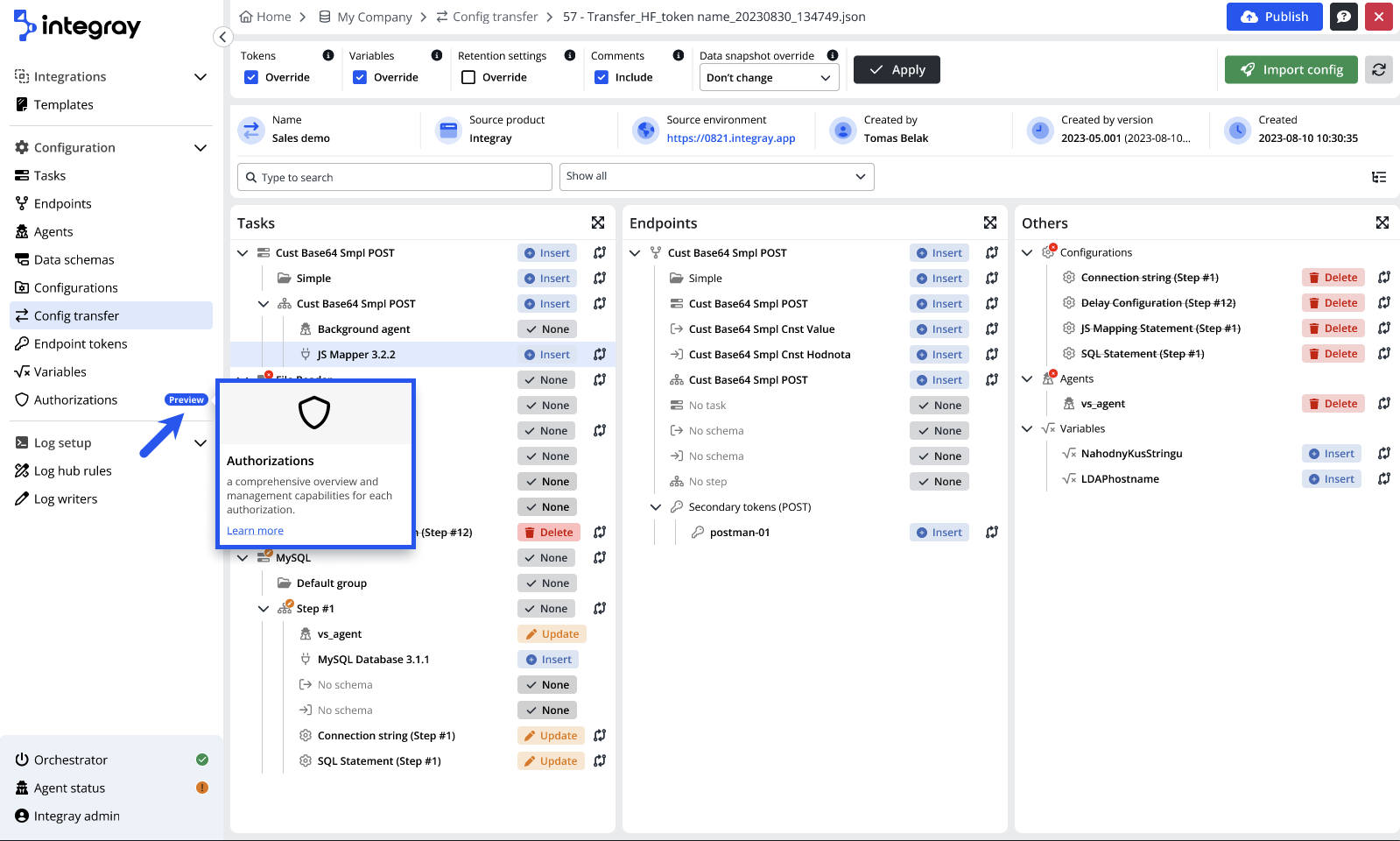Viewport: 1400px width, 841px height.
Task: Open the feedback chat icon next to Publish
Action: [x=1344, y=17]
